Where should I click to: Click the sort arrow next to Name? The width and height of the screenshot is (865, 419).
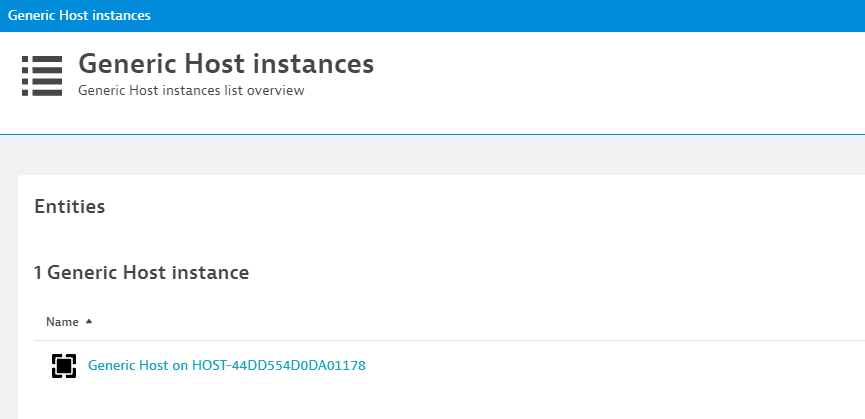click(88, 322)
